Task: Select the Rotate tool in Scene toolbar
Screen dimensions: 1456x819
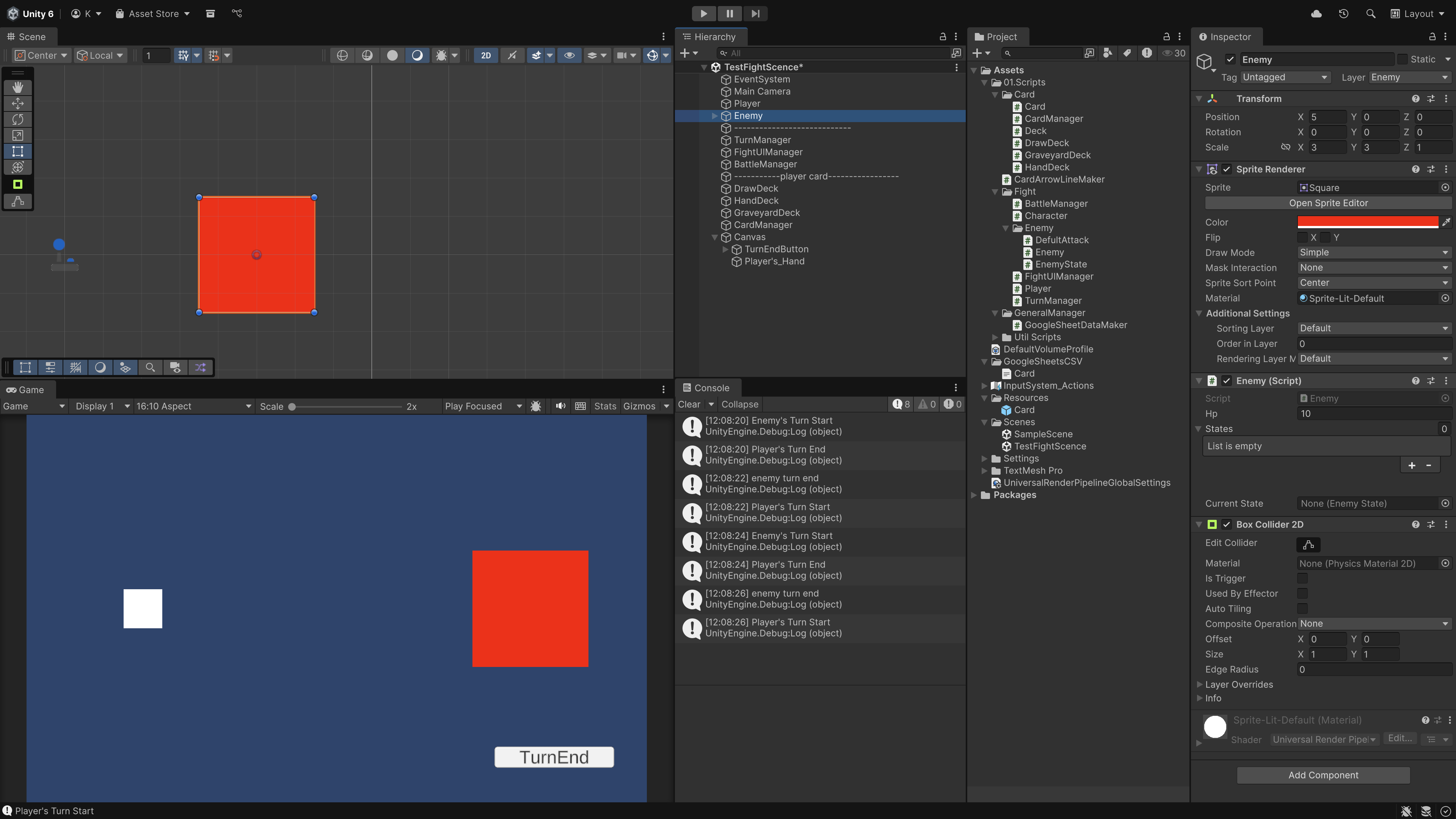Action: pos(17,119)
